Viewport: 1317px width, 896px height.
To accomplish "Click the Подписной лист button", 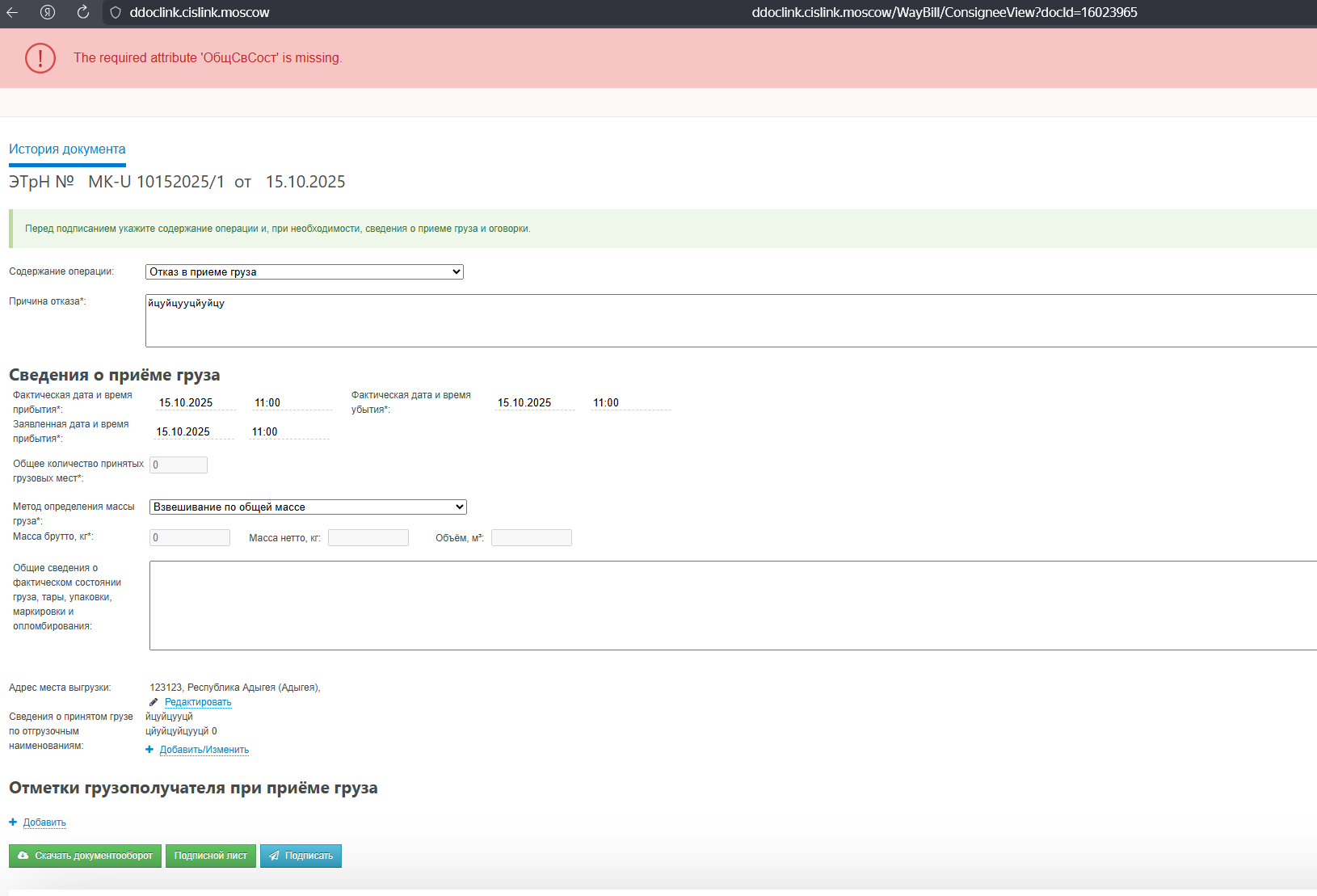I will click(x=211, y=856).
